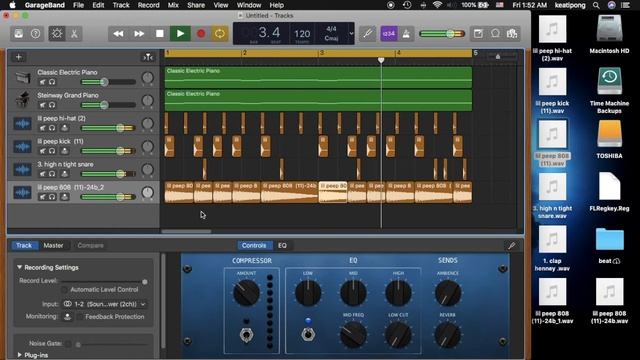Mute the 3. high n tight snare track
Viewport: 640px width, 360px height.
pos(42,174)
